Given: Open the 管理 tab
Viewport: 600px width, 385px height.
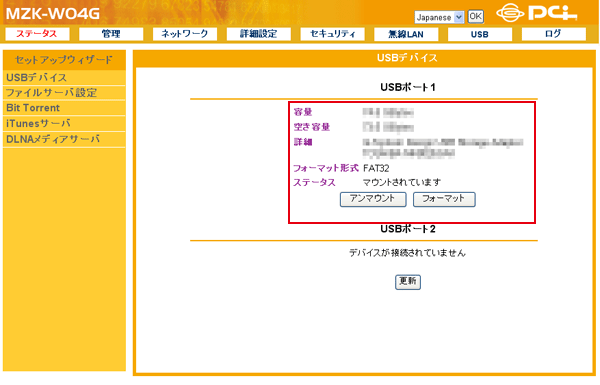Looking at the screenshot, I should point(111,34).
